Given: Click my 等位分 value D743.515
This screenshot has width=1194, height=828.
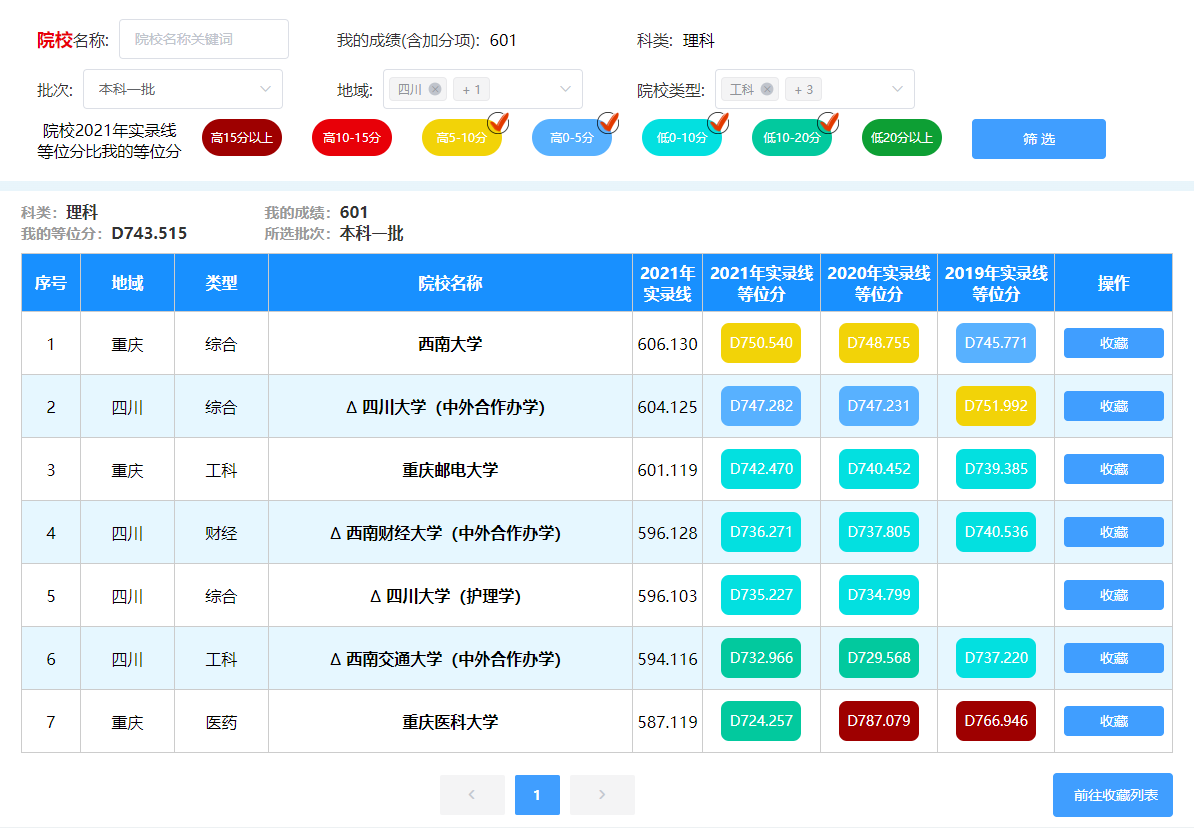Looking at the screenshot, I should 149,233.
